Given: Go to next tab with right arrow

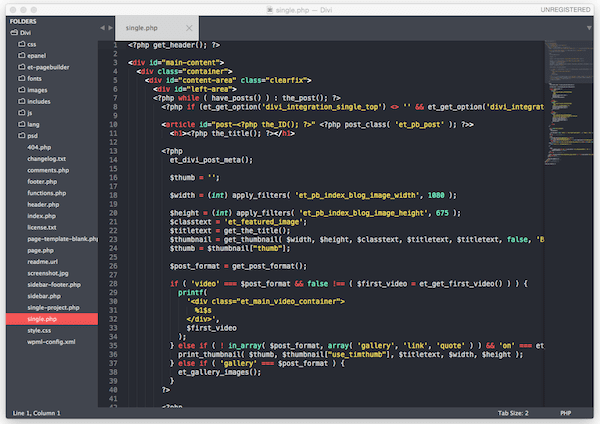Looking at the screenshot, I should [x=111, y=28].
